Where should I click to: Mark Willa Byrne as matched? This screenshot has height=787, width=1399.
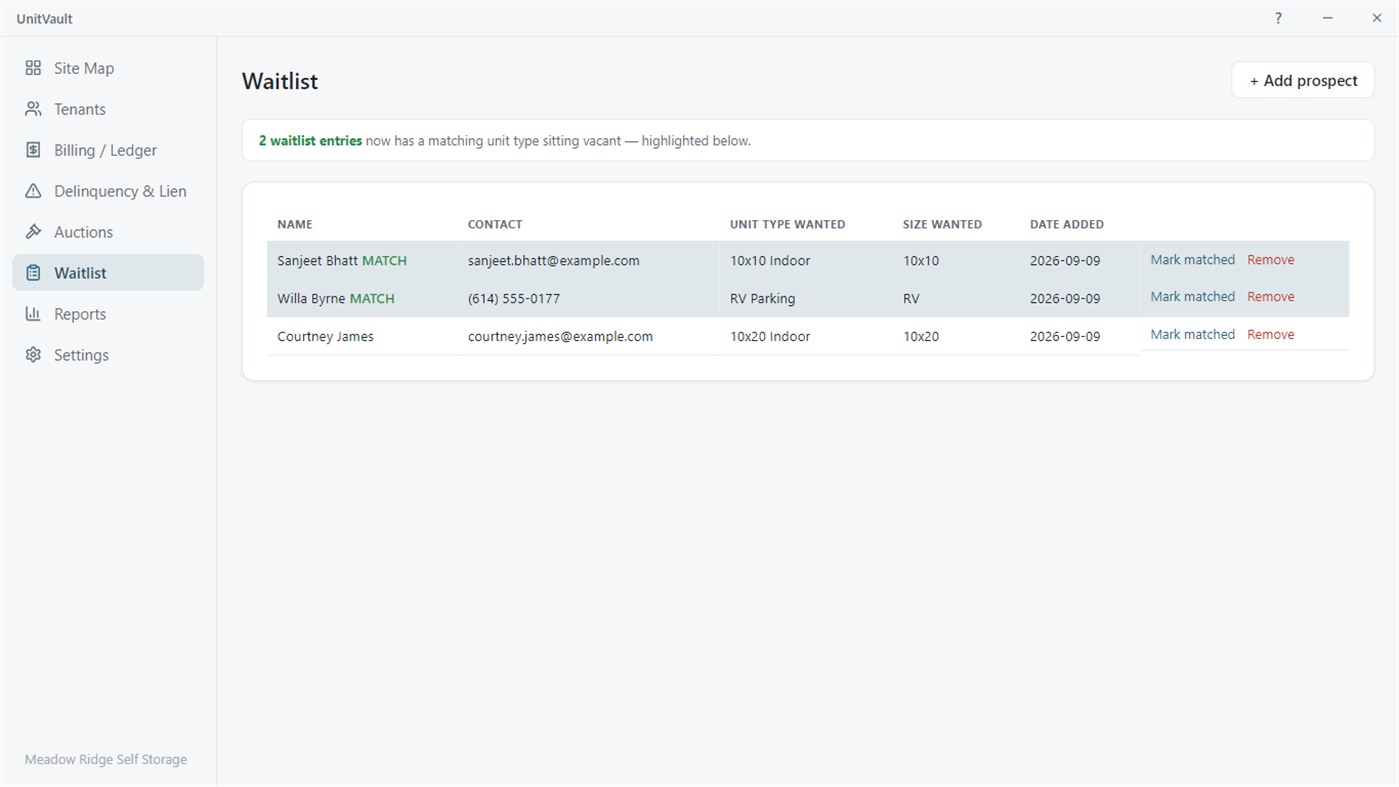tap(1192, 297)
